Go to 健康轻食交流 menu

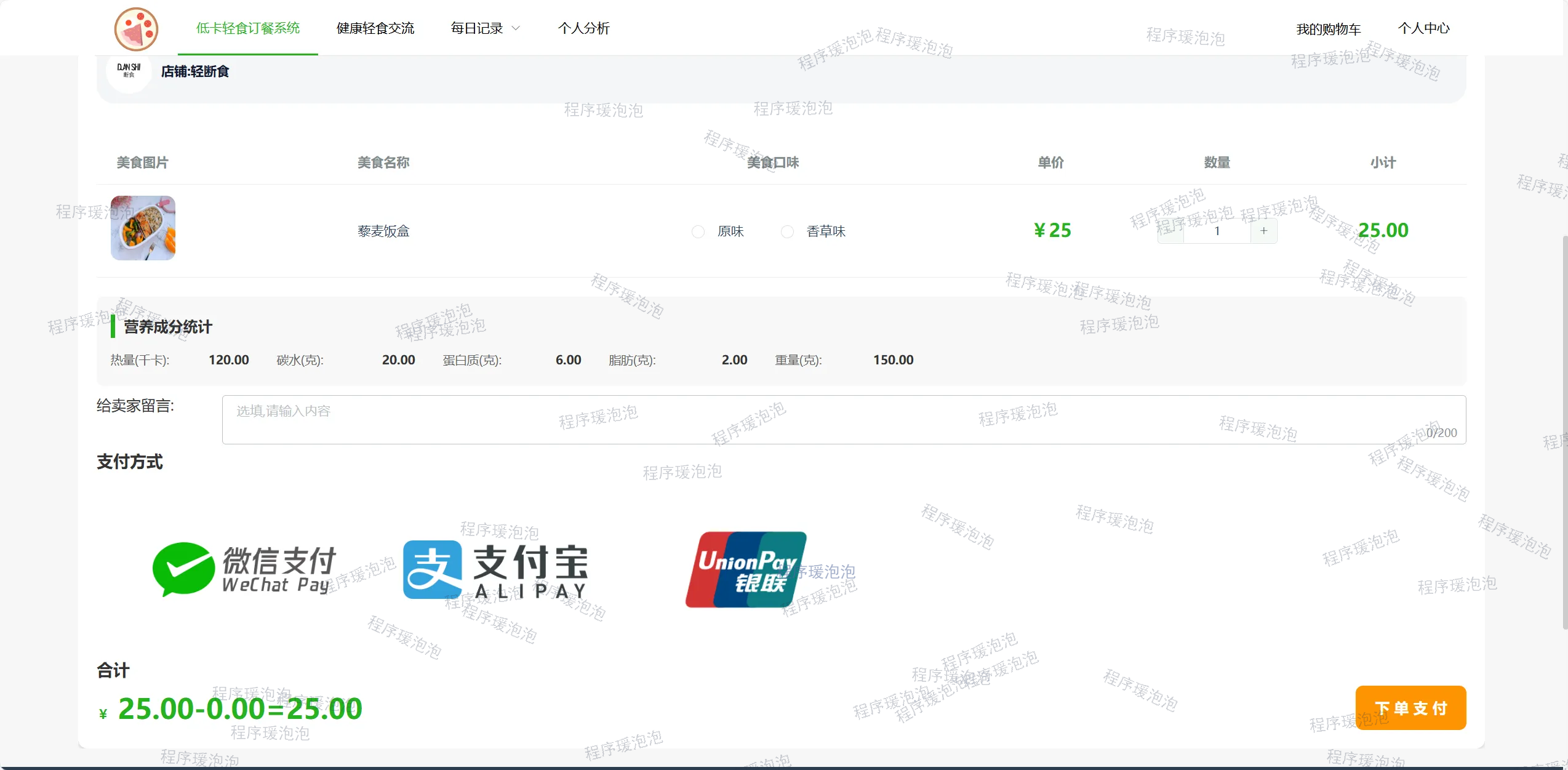pyautogui.click(x=375, y=28)
